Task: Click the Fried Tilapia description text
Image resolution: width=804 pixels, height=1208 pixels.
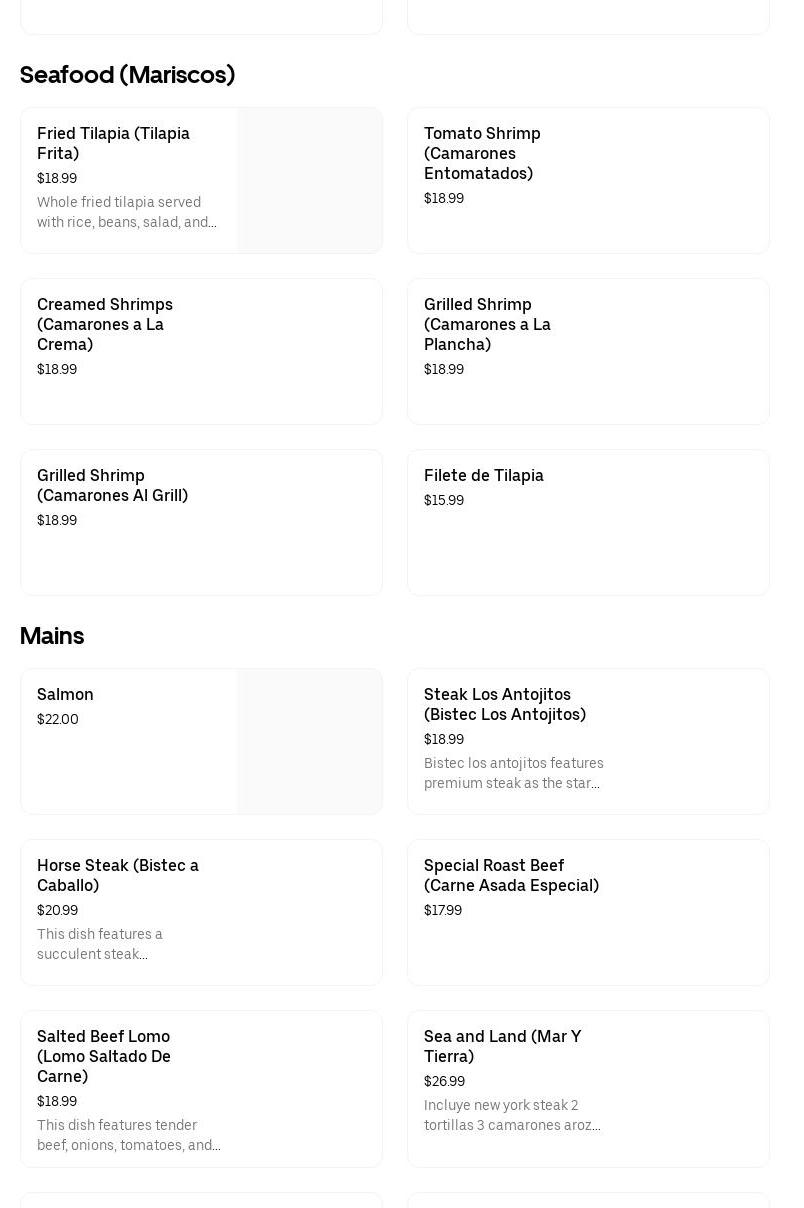Action: [x=127, y=212]
